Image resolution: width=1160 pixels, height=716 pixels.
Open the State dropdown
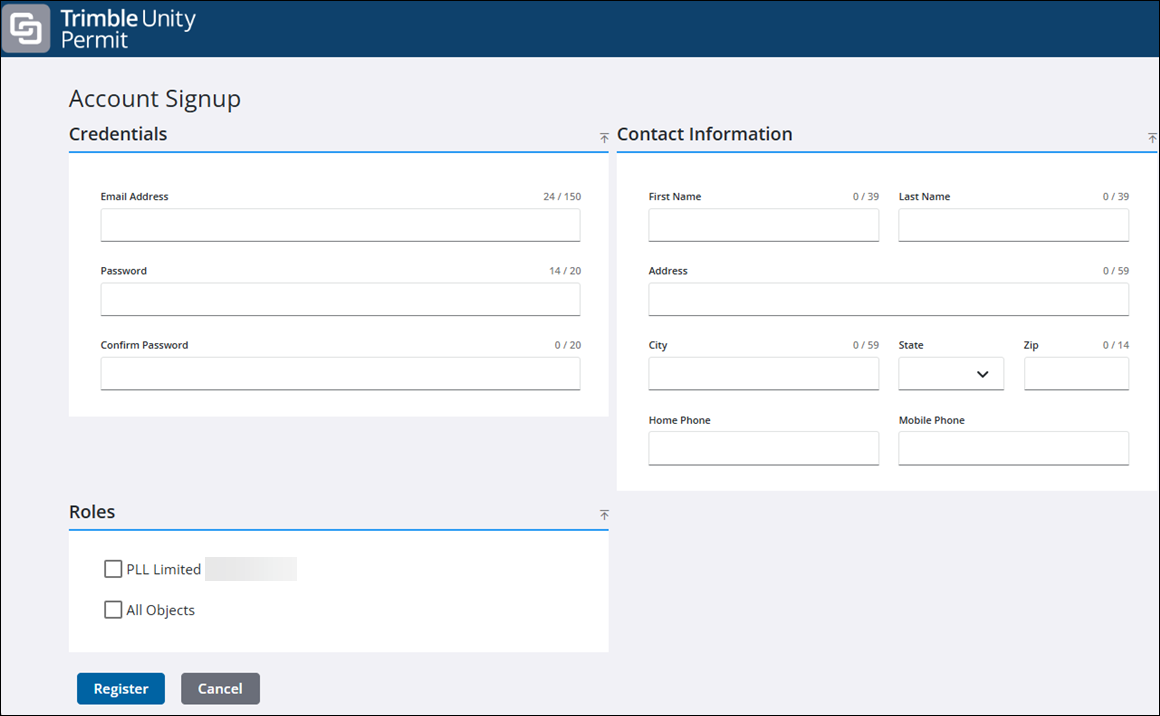[x=950, y=374]
